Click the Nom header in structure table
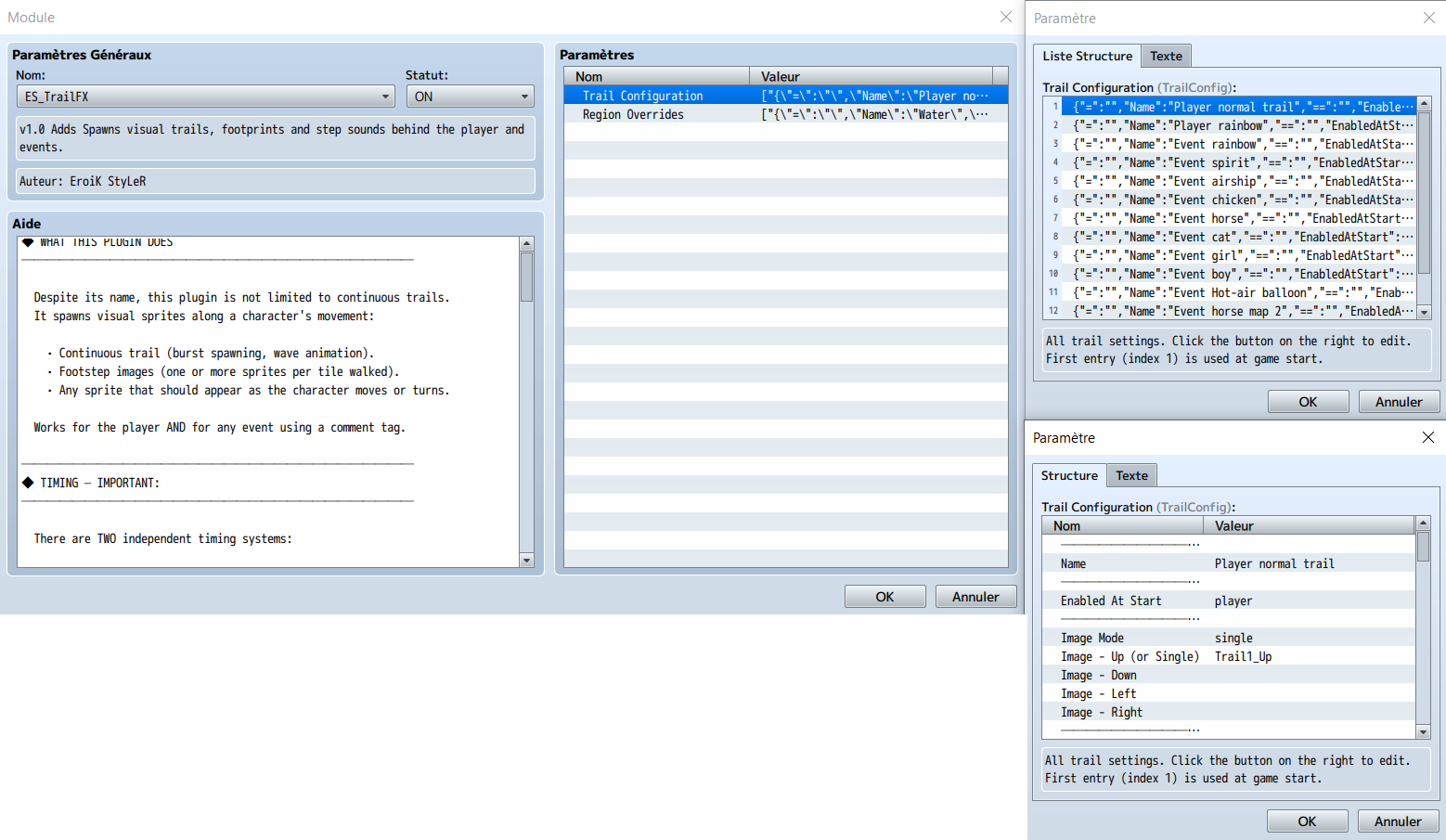1446x840 pixels. (x=1122, y=525)
